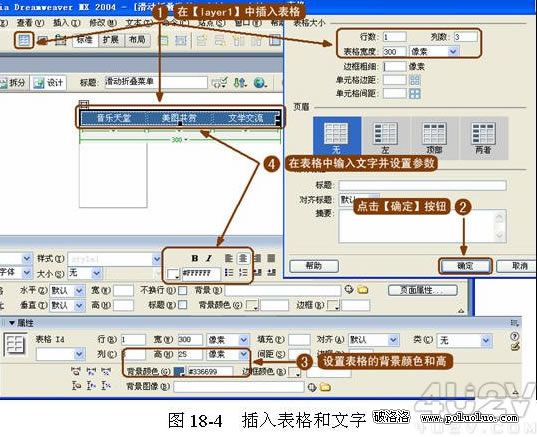This screenshot has height=437, width=537.
Task: Switch to the 扩展 (Expanded) mode tab
Action: pyautogui.click(x=111, y=40)
